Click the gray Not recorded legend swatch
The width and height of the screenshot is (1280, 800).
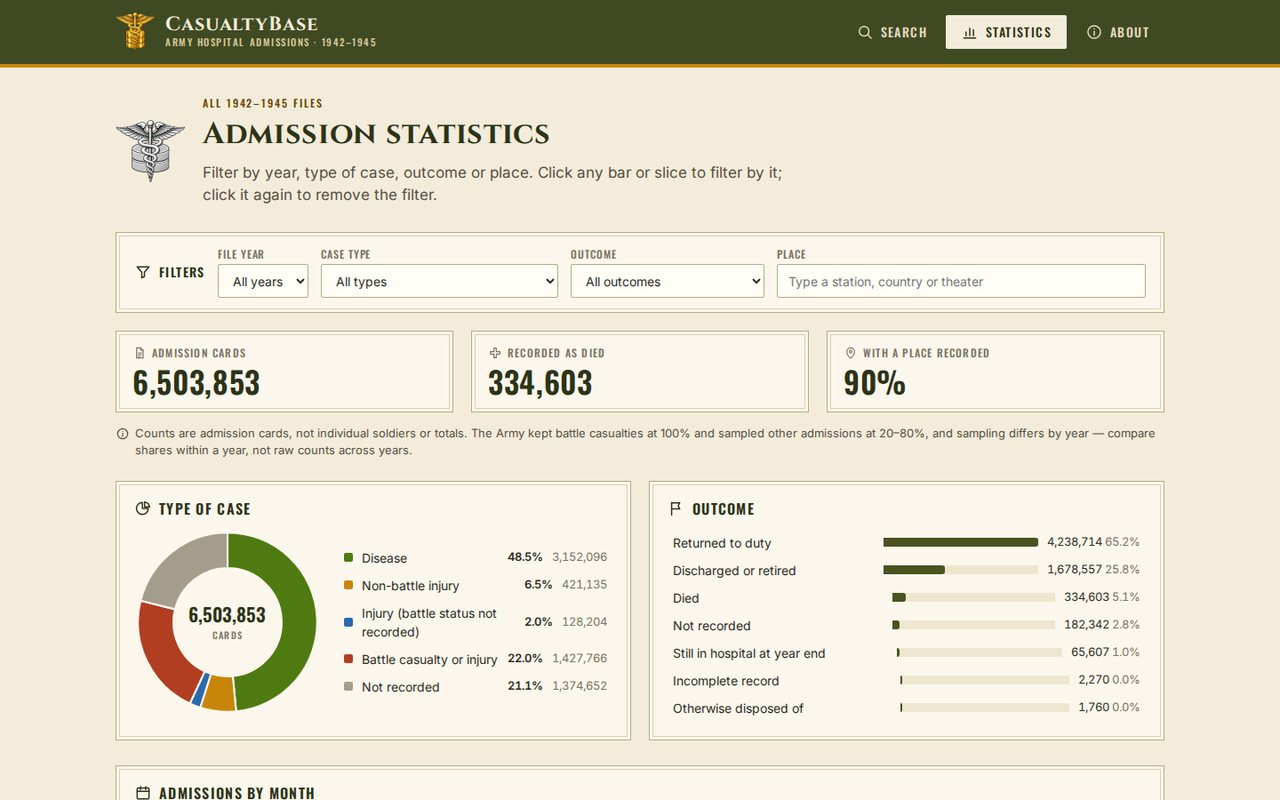(x=348, y=686)
